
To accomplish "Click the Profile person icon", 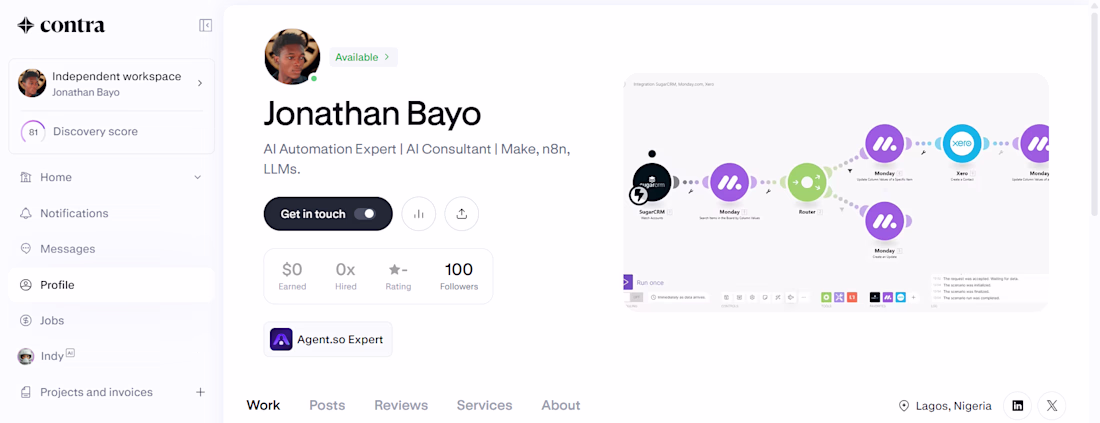I will pos(26,285).
